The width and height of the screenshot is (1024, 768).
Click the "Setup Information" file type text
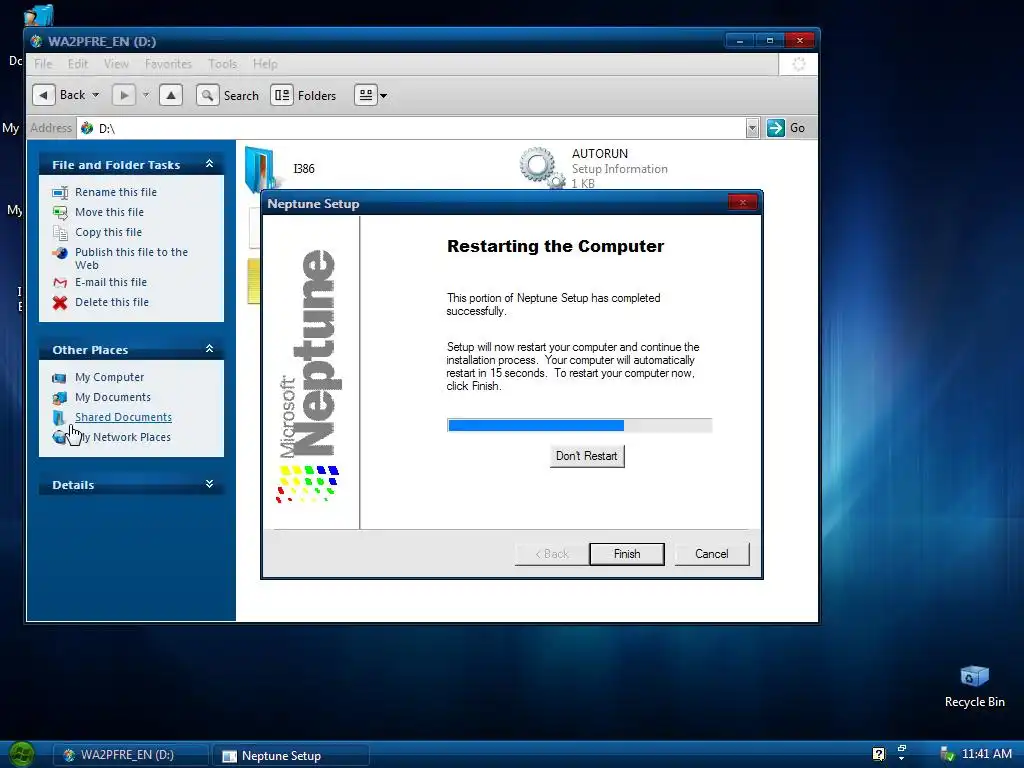pyautogui.click(x=620, y=169)
